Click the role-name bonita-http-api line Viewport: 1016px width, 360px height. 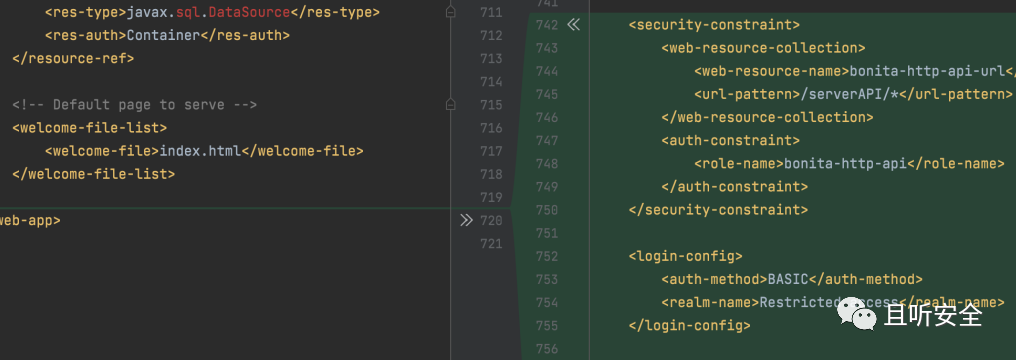(849, 164)
